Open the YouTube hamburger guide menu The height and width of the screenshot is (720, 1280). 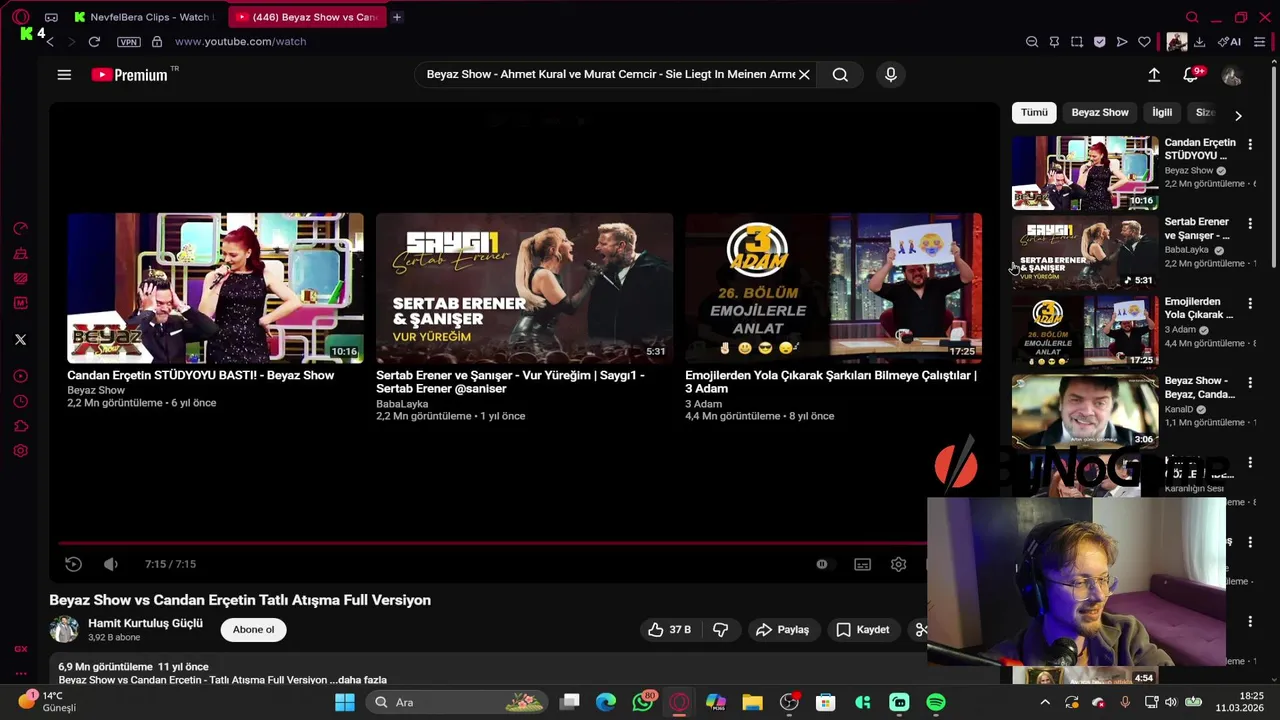coord(64,75)
